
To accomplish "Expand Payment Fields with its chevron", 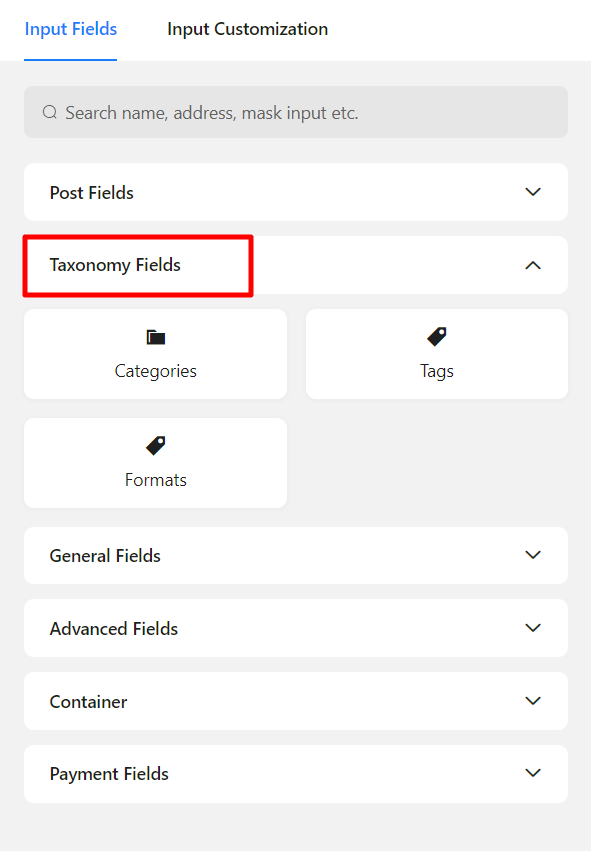I will pos(533,773).
